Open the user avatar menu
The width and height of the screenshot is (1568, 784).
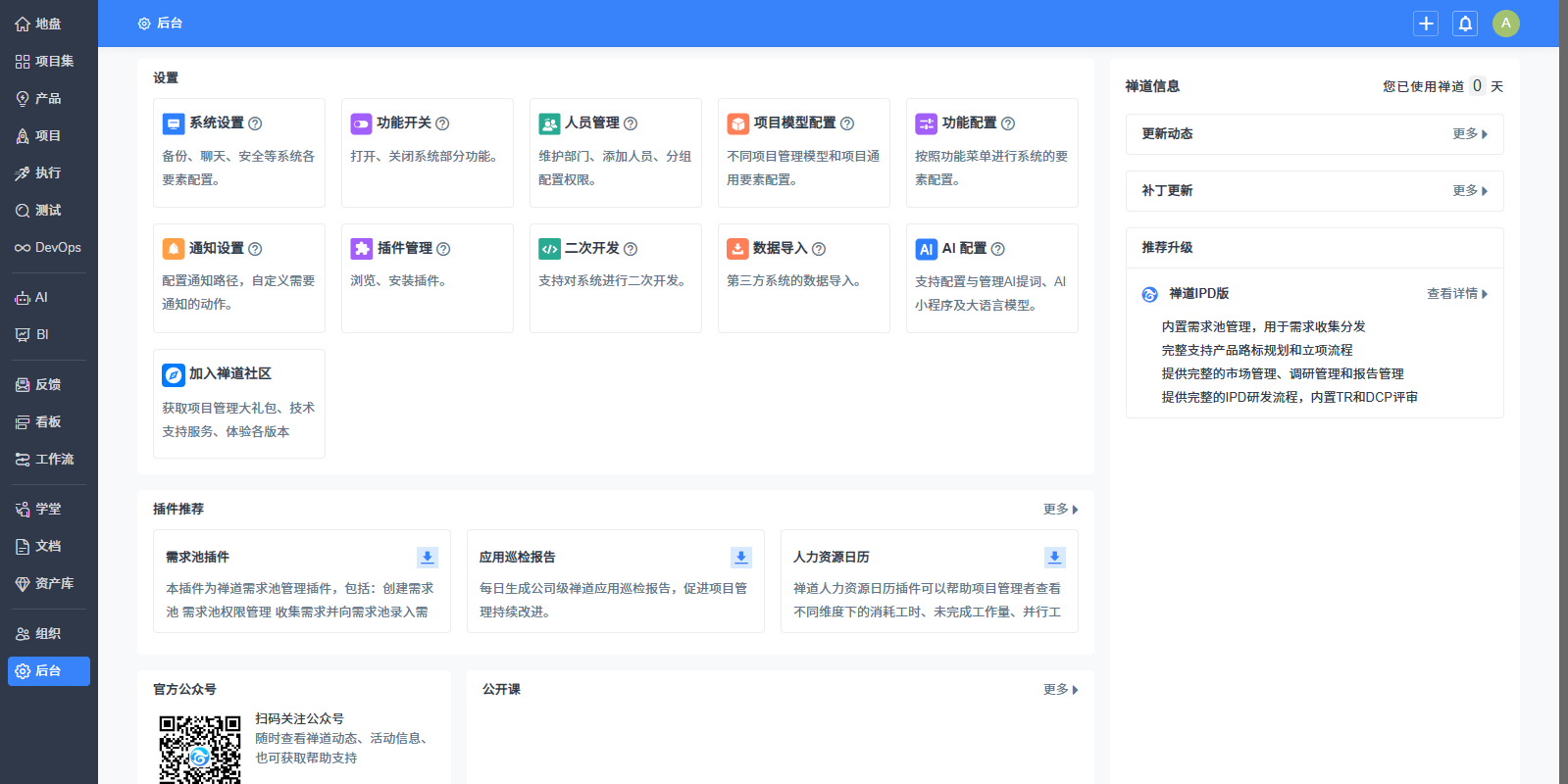(x=1505, y=24)
